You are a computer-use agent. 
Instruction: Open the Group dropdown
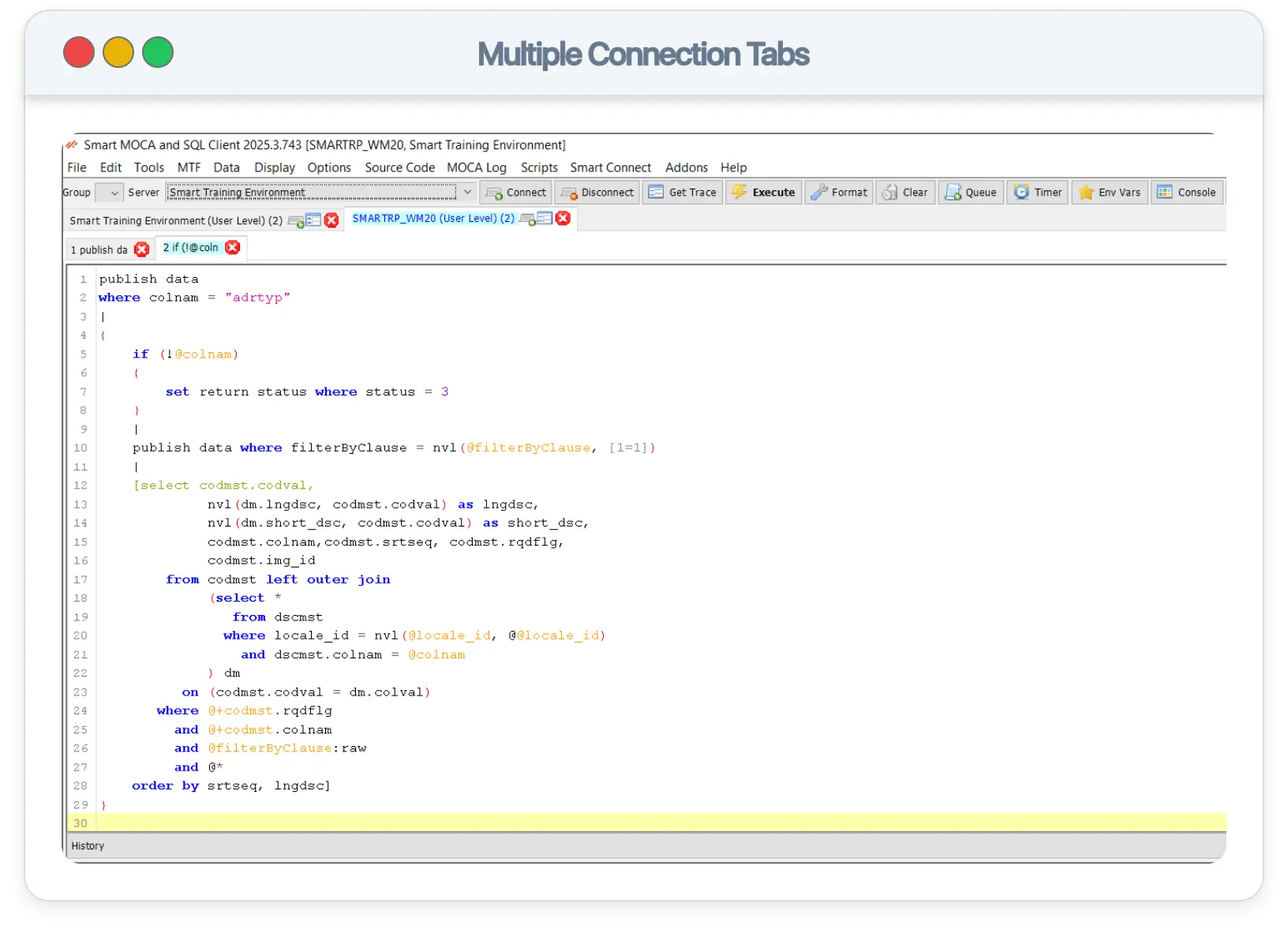coord(109,193)
